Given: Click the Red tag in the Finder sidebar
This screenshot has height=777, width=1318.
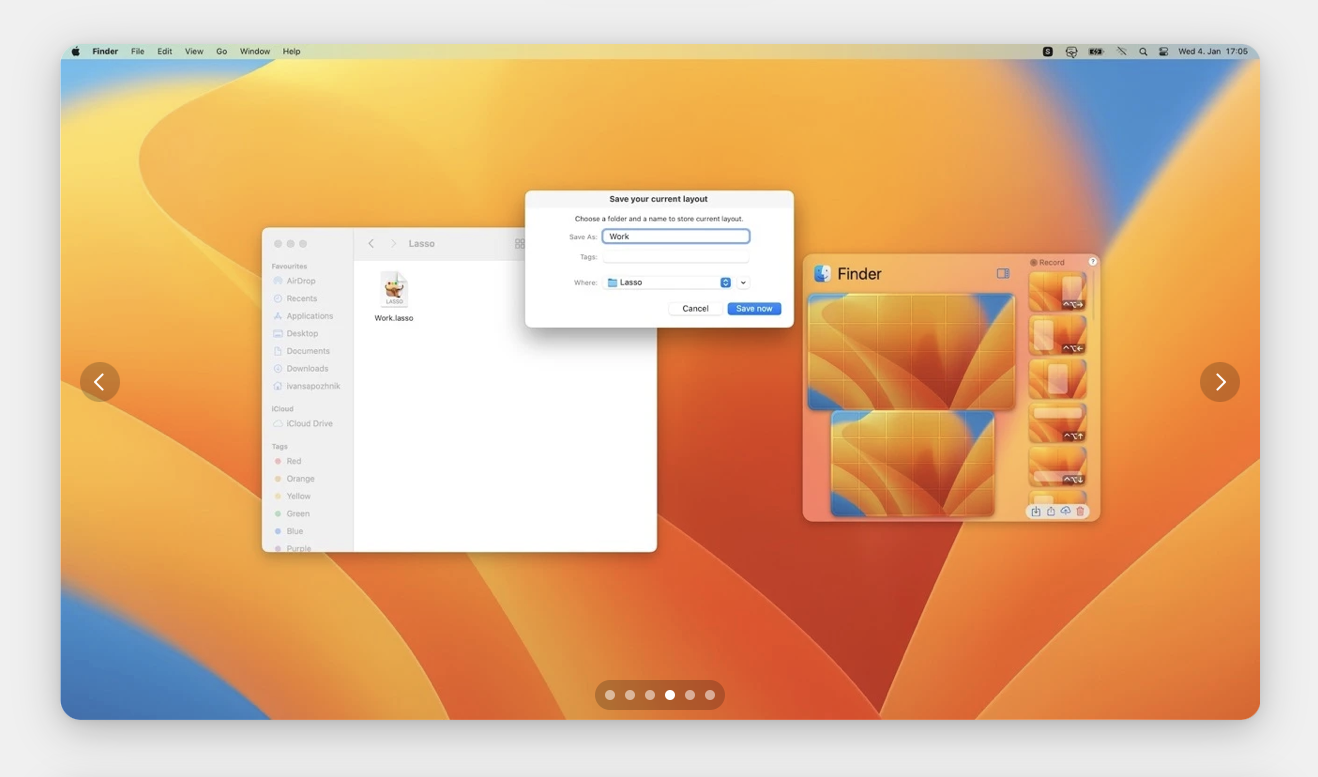Looking at the screenshot, I should coord(288,461).
